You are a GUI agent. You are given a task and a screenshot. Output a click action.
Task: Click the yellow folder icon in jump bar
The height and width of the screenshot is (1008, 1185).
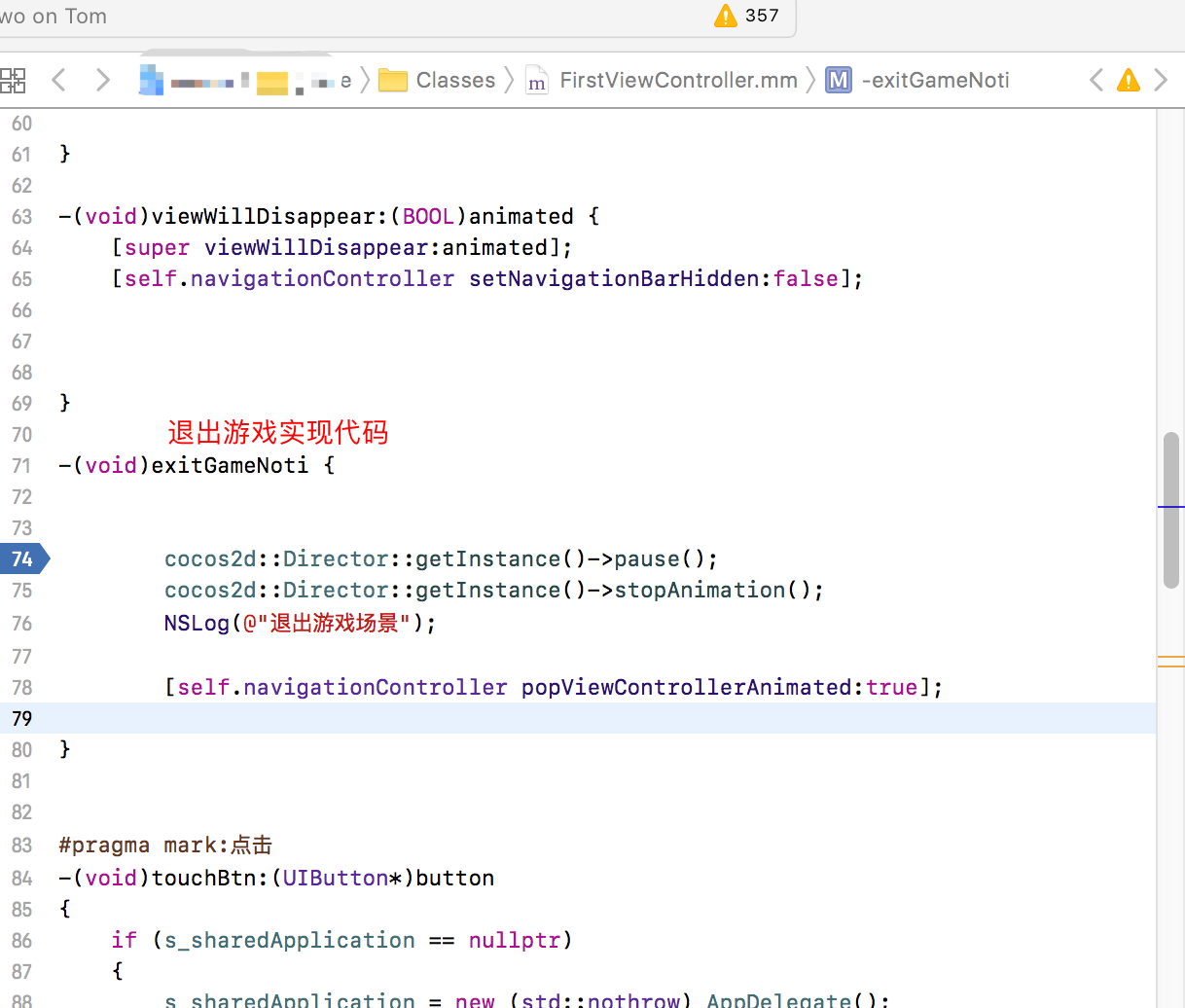pyautogui.click(x=273, y=82)
